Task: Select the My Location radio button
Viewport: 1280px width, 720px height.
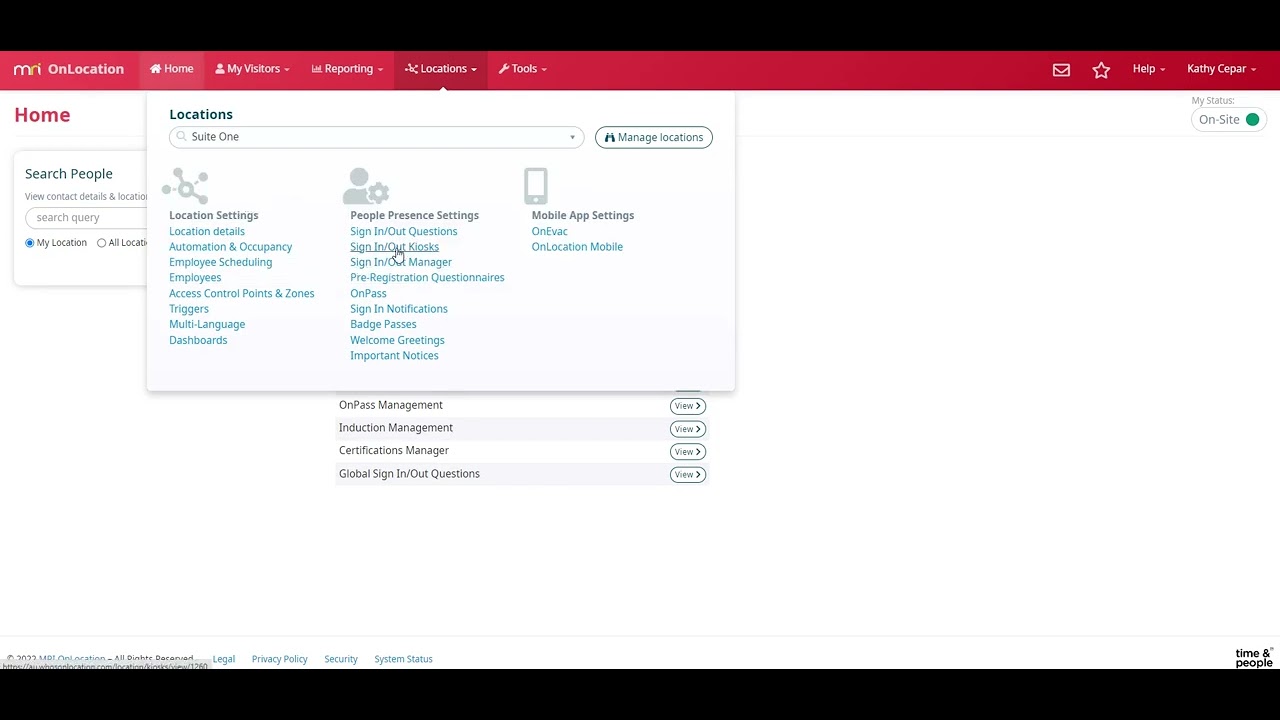Action: 30,243
